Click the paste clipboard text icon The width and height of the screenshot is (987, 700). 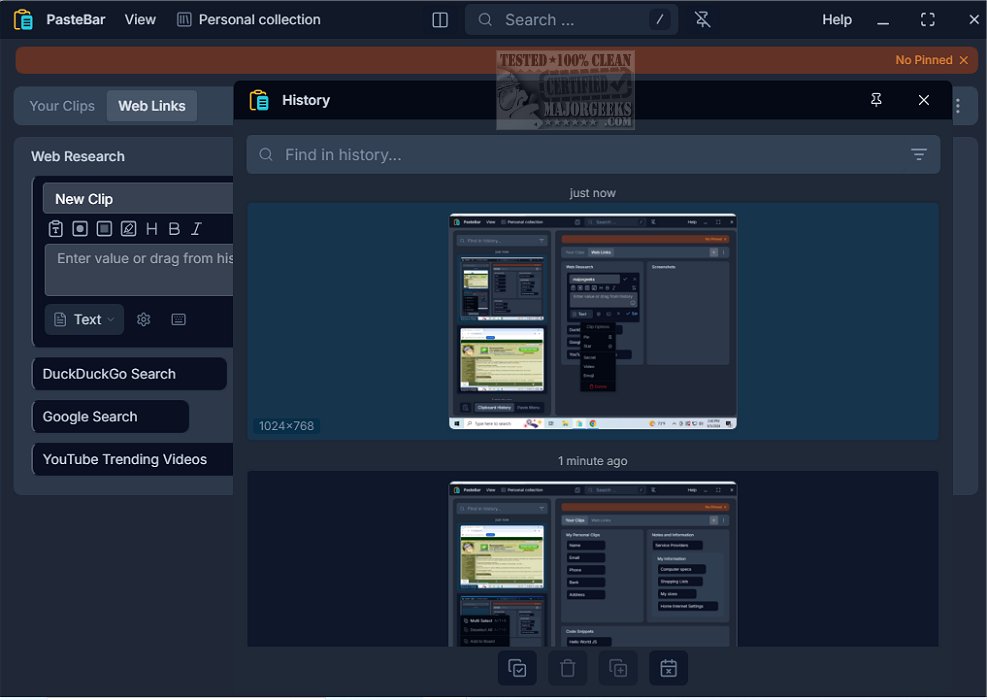[x=55, y=229]
